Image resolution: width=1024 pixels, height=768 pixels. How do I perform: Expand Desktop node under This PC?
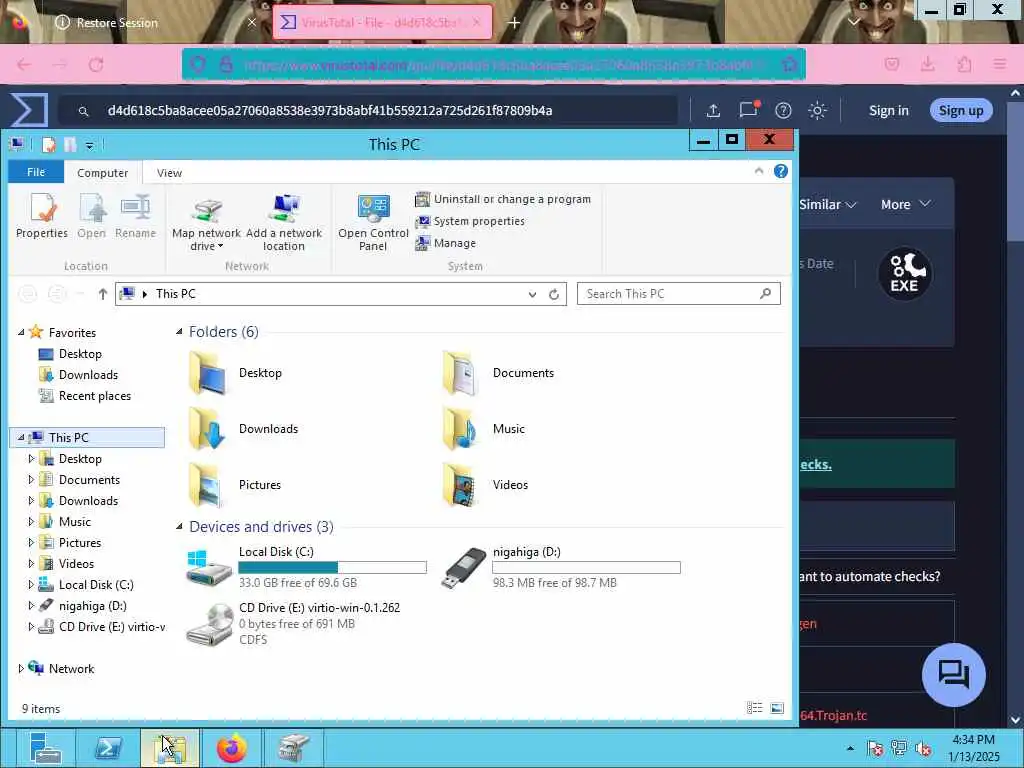31,459
